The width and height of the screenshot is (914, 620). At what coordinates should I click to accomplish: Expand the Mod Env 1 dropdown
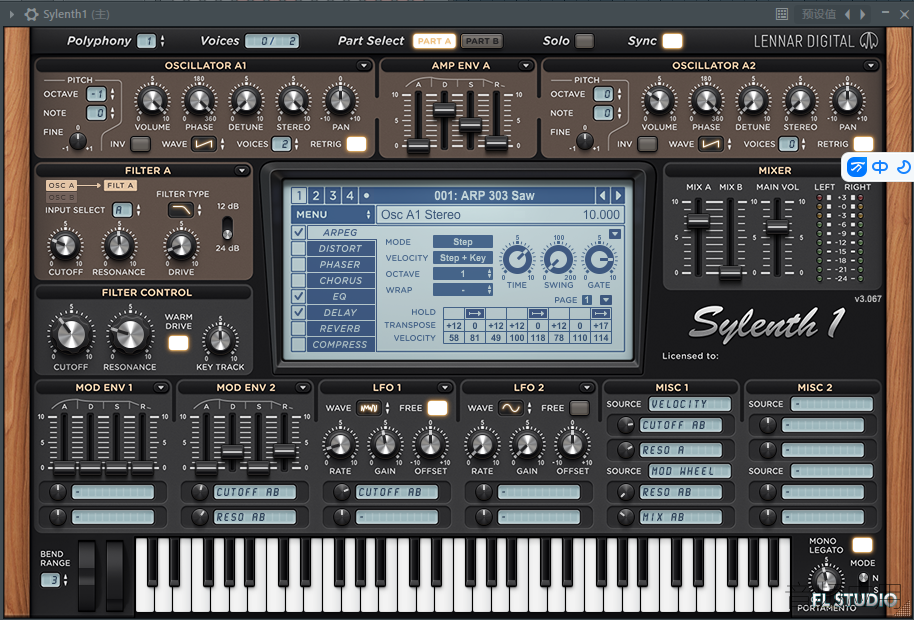[x=160, y=388]
